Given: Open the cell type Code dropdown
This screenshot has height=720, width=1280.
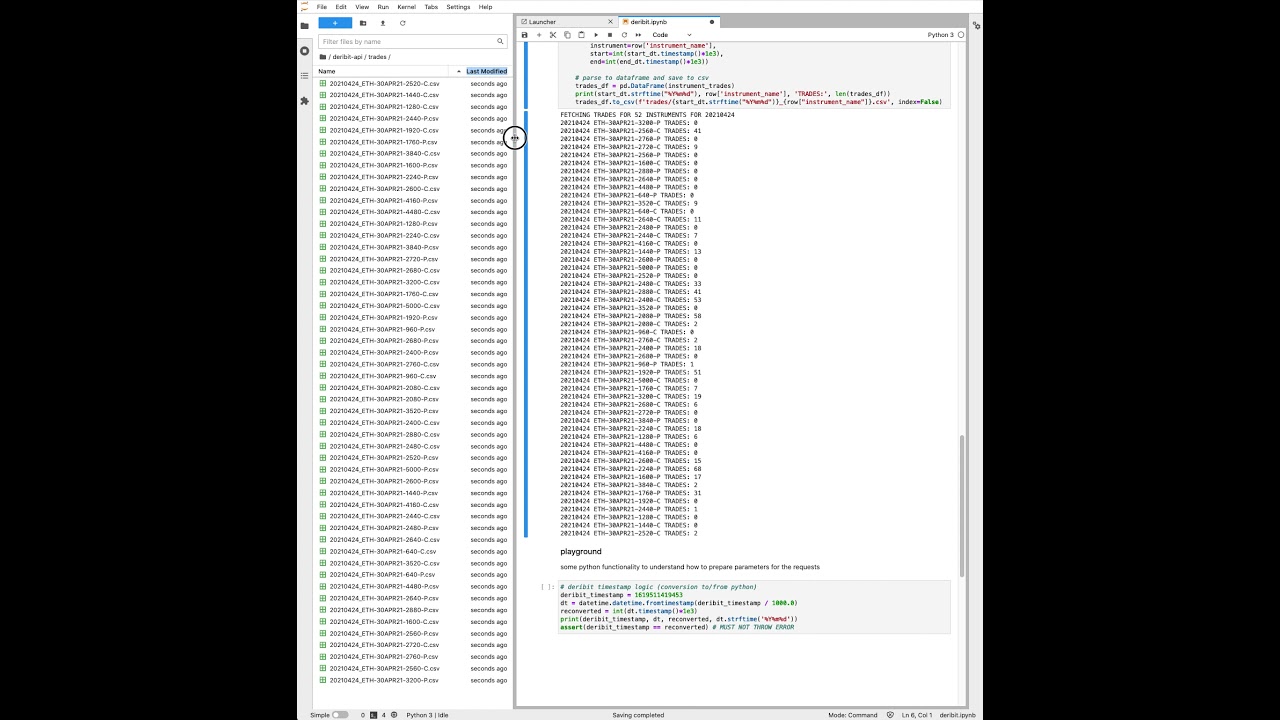Looking at the screenshot, I should click(672, 35).
